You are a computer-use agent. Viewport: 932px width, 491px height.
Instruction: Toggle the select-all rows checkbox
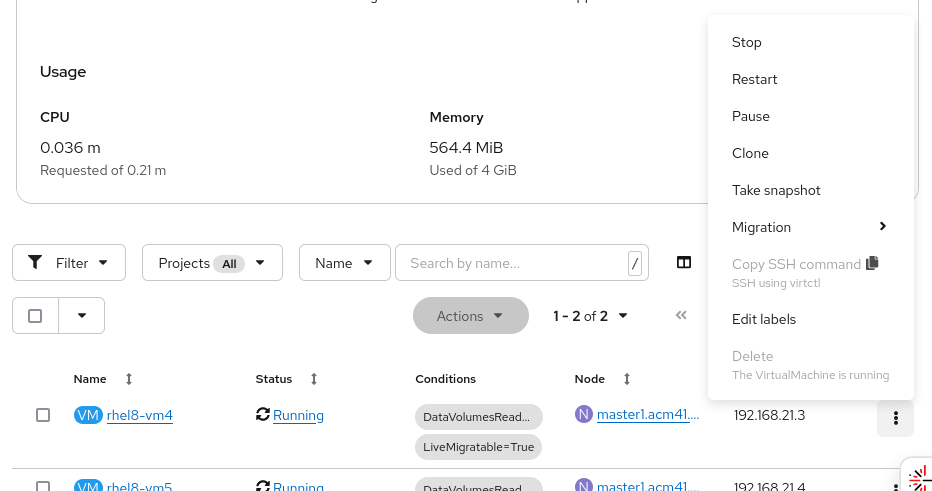[x=36, y=316]
